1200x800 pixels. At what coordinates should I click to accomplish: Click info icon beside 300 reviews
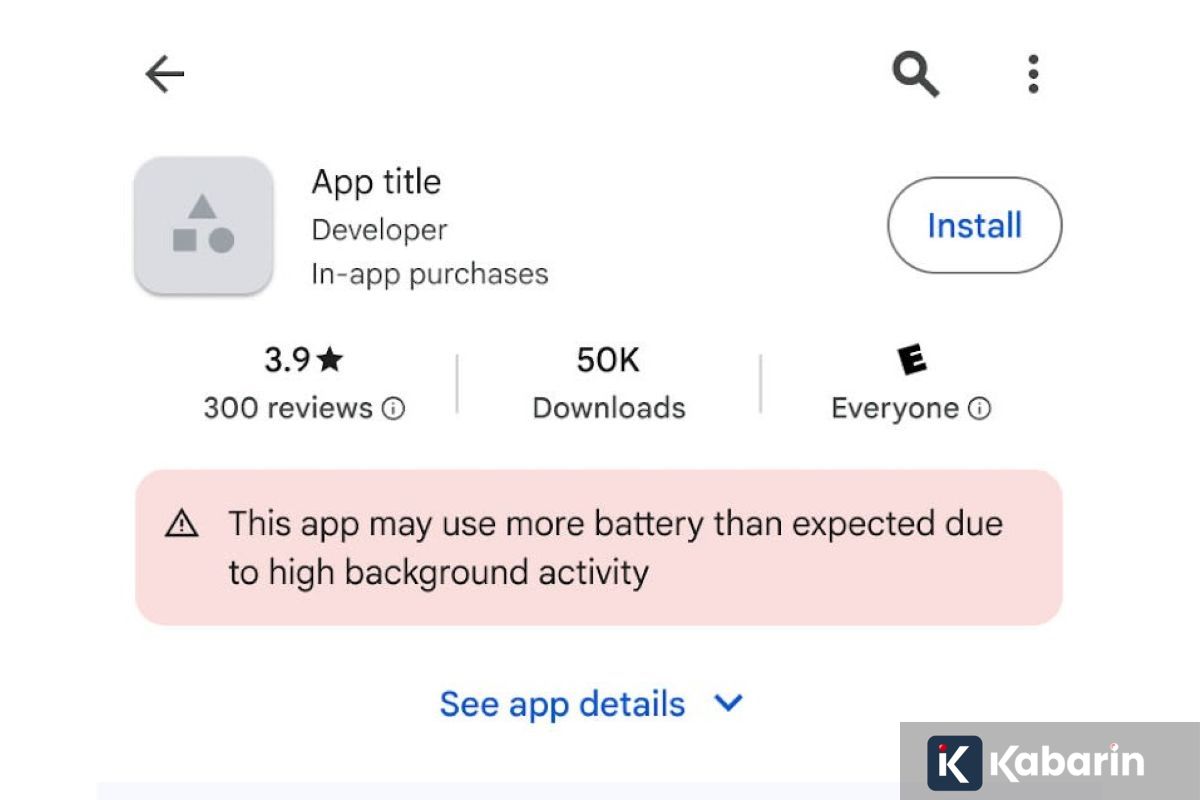394,409
